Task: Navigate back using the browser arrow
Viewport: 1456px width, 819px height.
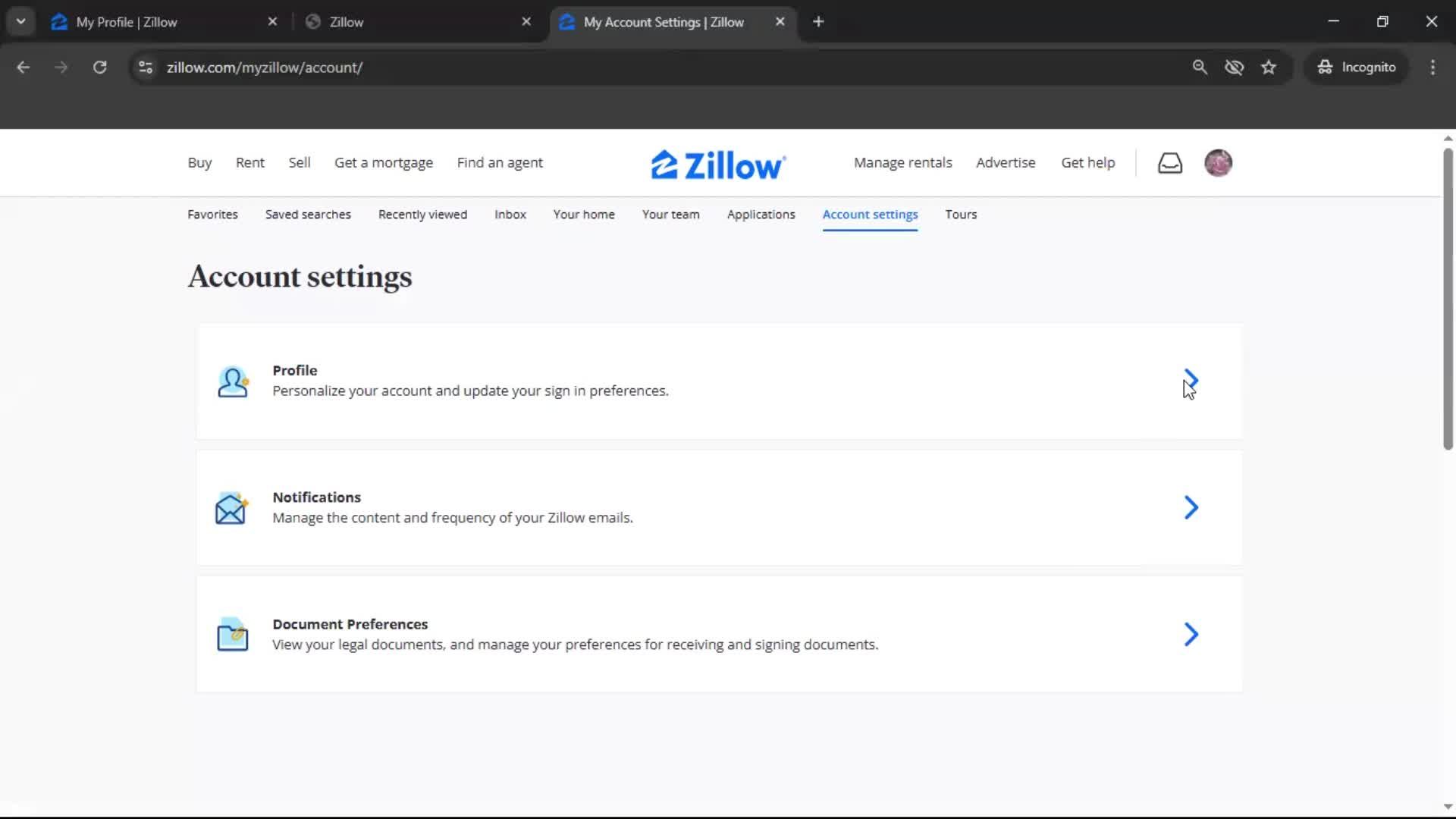Action: click(x=24, y=67)
